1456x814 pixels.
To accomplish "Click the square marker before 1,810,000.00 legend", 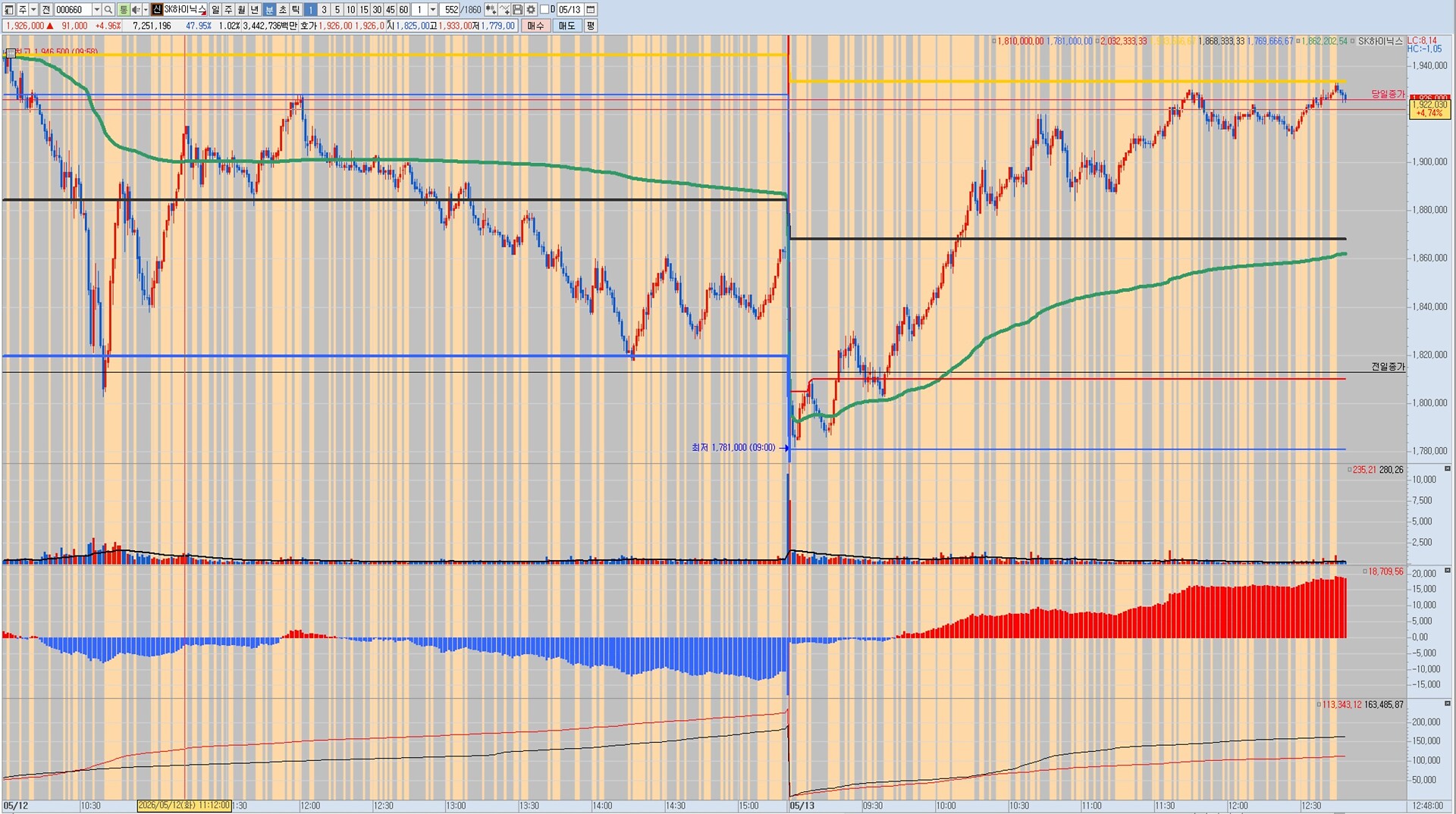I will 994,41.
